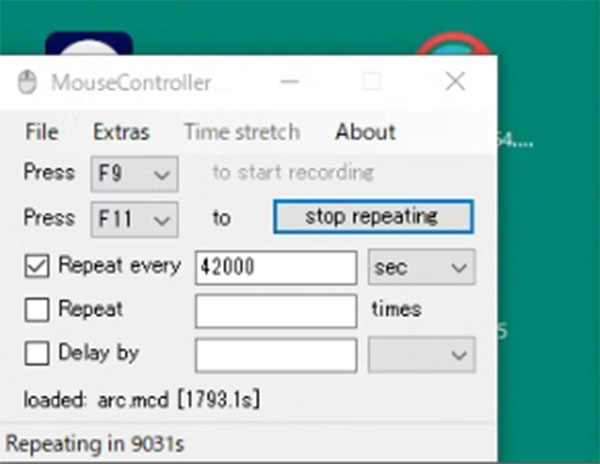
Task: Click the Repeat every 42000 input field
Action: 276,268
